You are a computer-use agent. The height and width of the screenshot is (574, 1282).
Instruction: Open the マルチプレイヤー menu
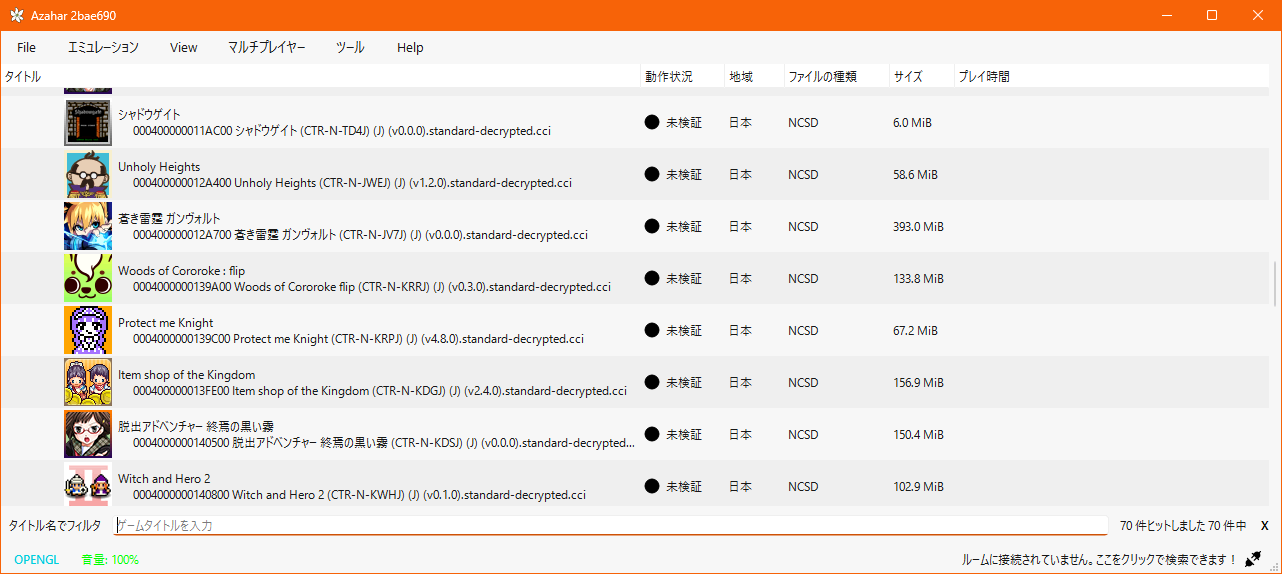266,47
